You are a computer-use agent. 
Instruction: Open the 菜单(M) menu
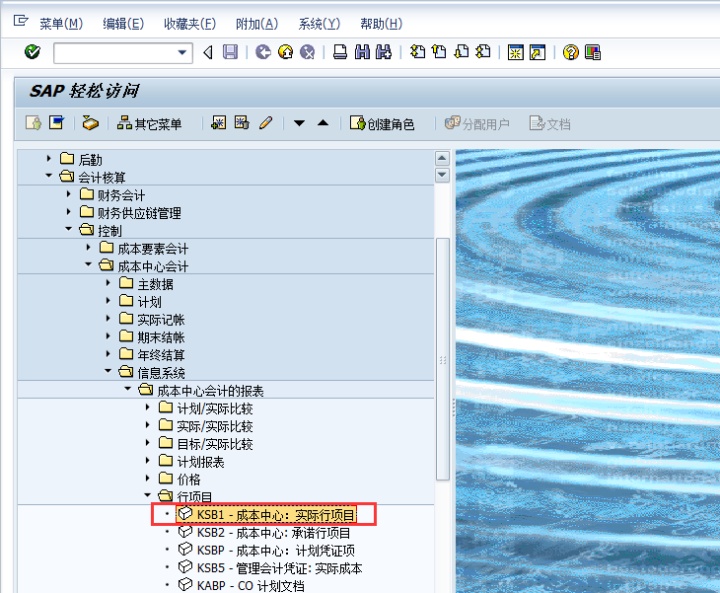point(61,23)
